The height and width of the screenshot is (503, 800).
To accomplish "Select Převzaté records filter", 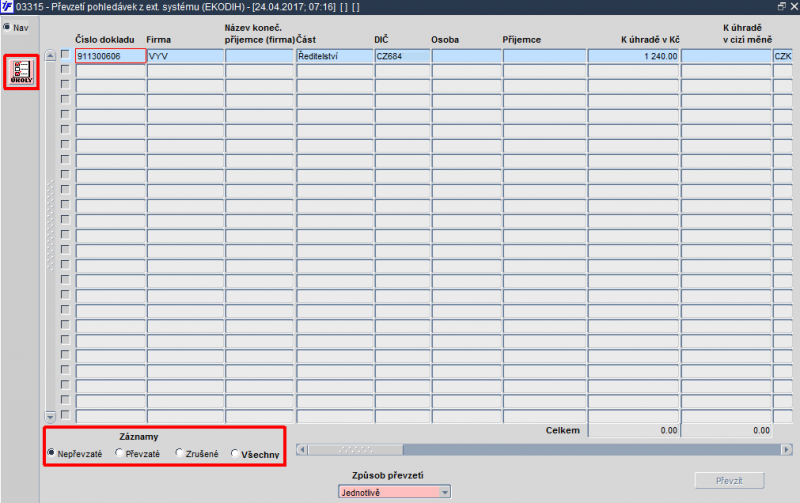I will coord(119,453).
